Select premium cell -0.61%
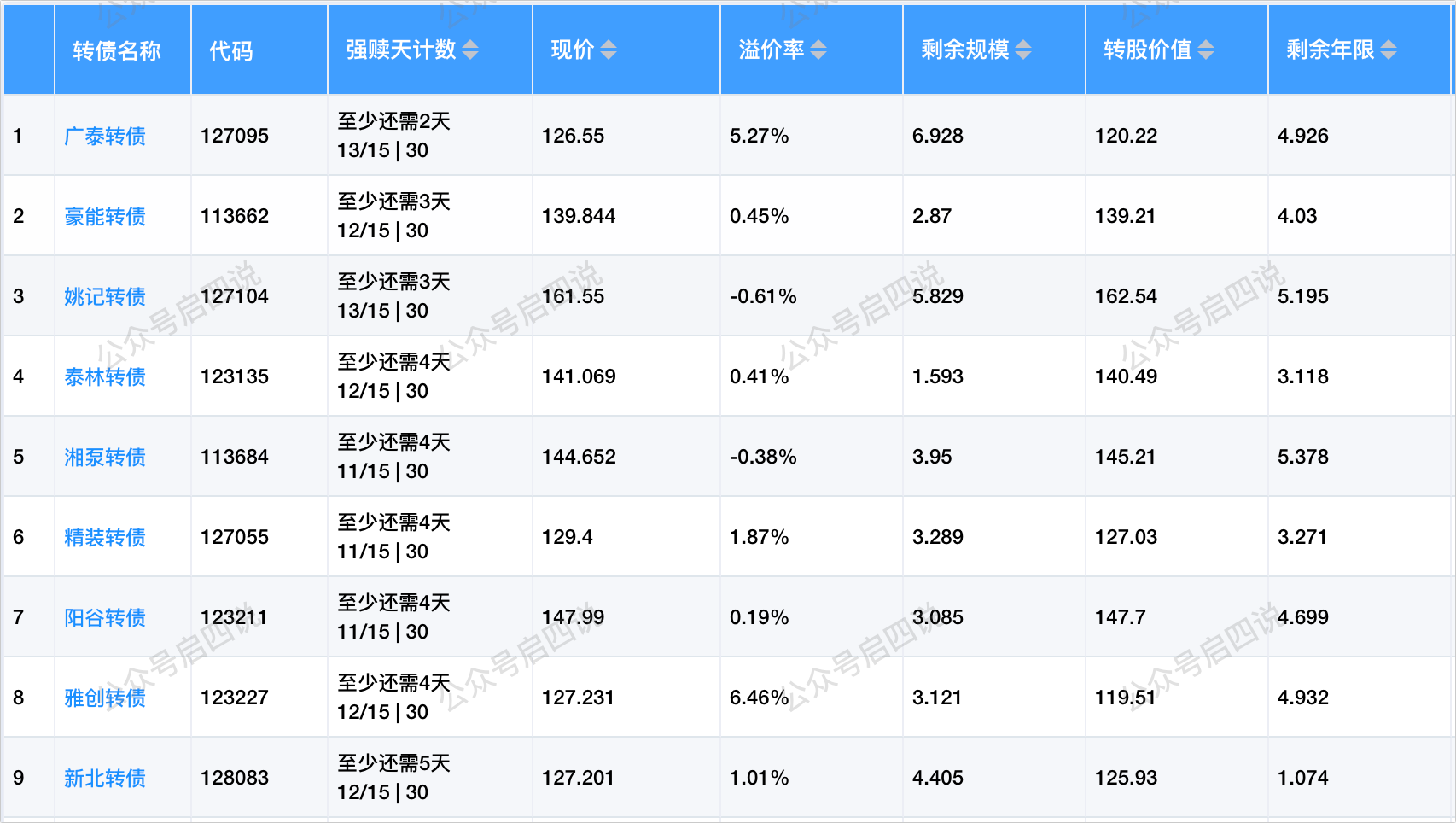The image size is (1456, 823). 763,296
